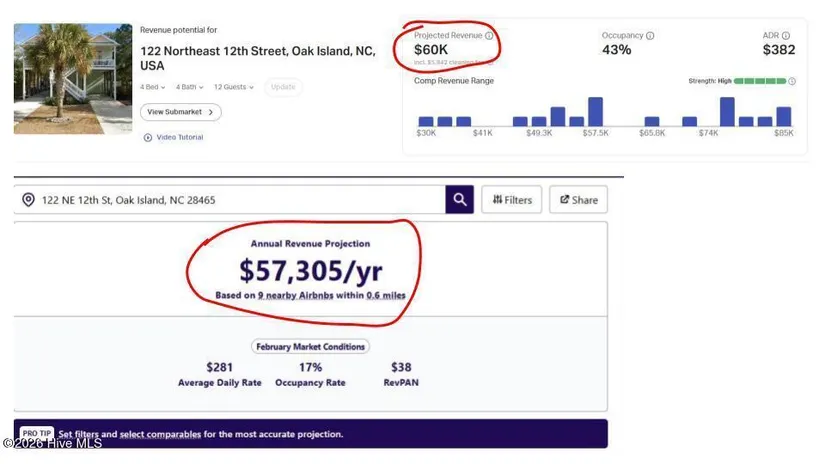Click the Update button
The image size is (825, 464).
pos(283,87)
